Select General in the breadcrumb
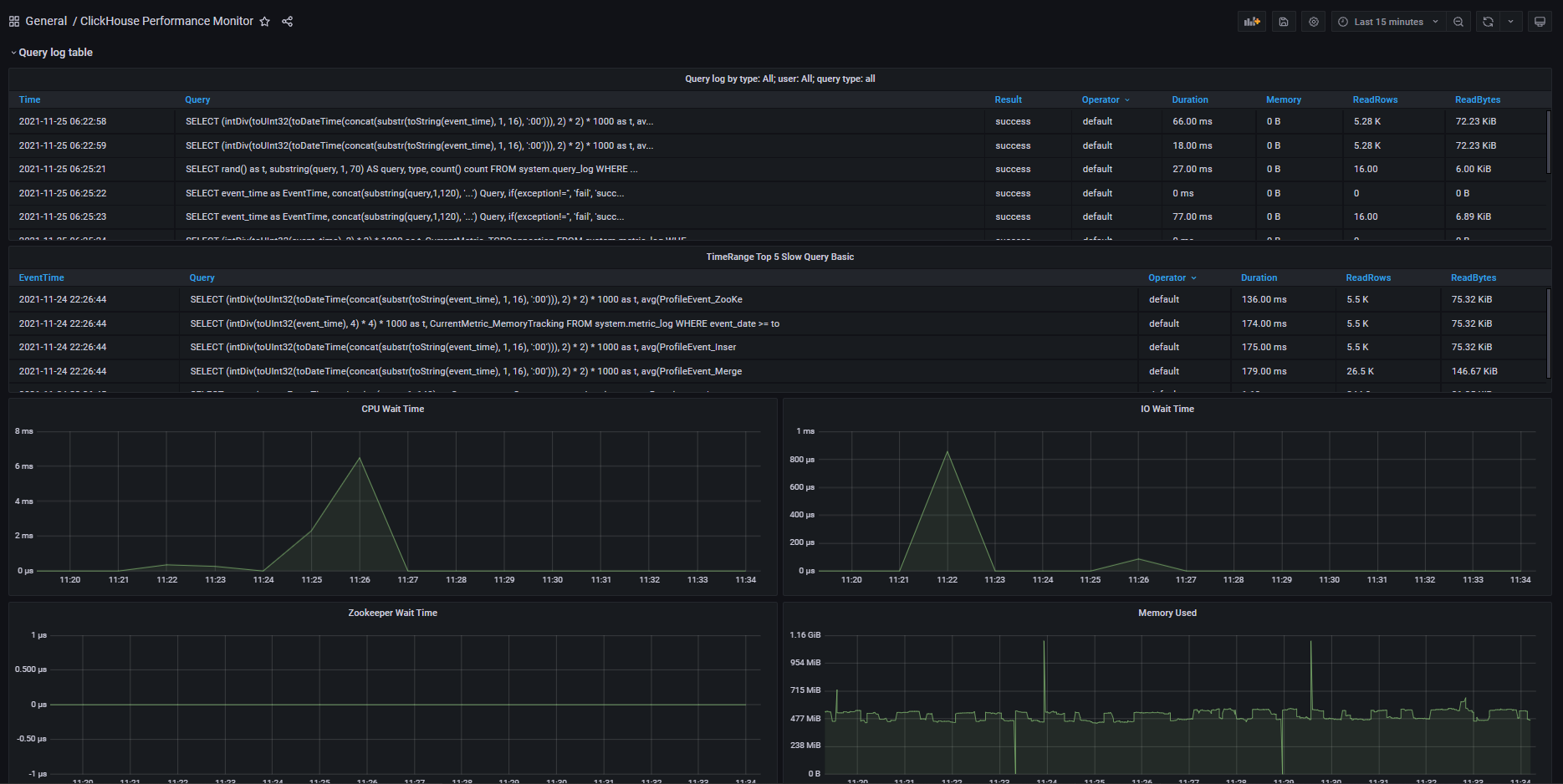The width and height of the screenshot is (1563, 784). click(46, 21)
